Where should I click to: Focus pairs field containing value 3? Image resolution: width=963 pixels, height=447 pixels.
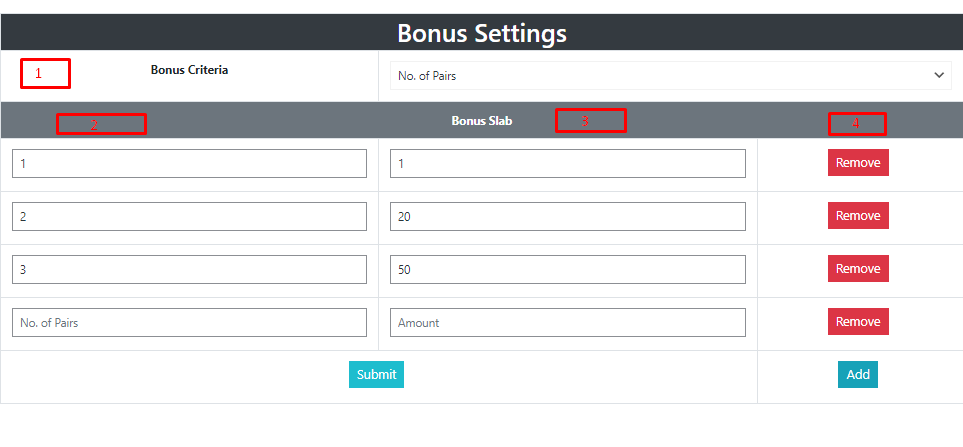tap(190, 270)
